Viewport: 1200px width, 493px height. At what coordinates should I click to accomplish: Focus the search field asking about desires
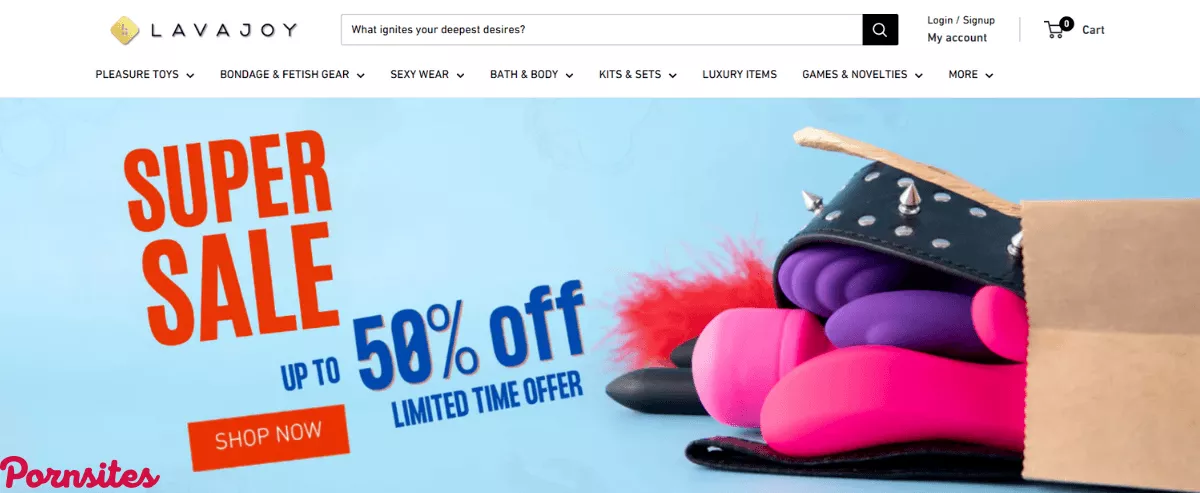[602, 30]
